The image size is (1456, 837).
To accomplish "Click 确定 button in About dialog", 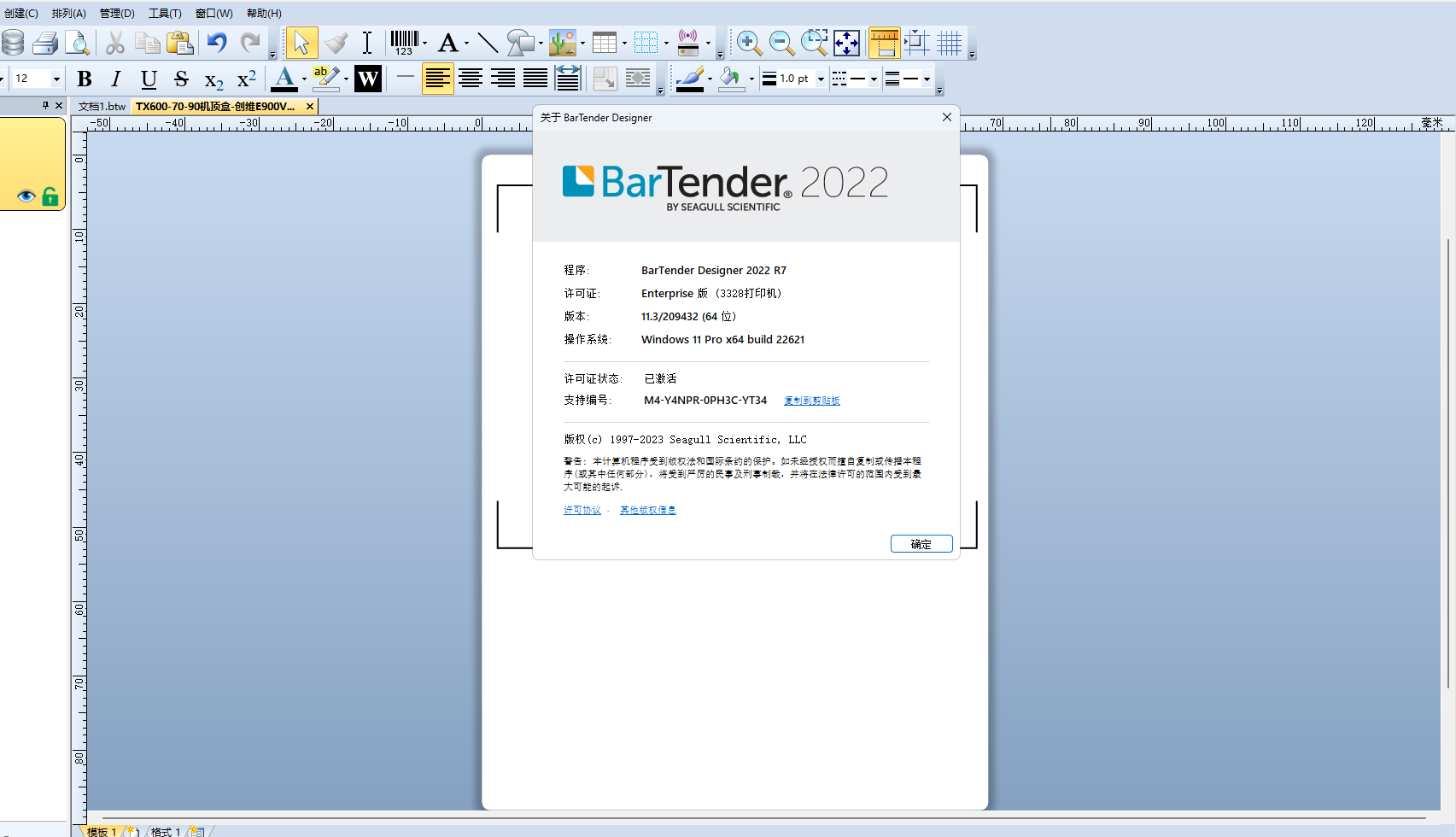I will pos(921,544).
